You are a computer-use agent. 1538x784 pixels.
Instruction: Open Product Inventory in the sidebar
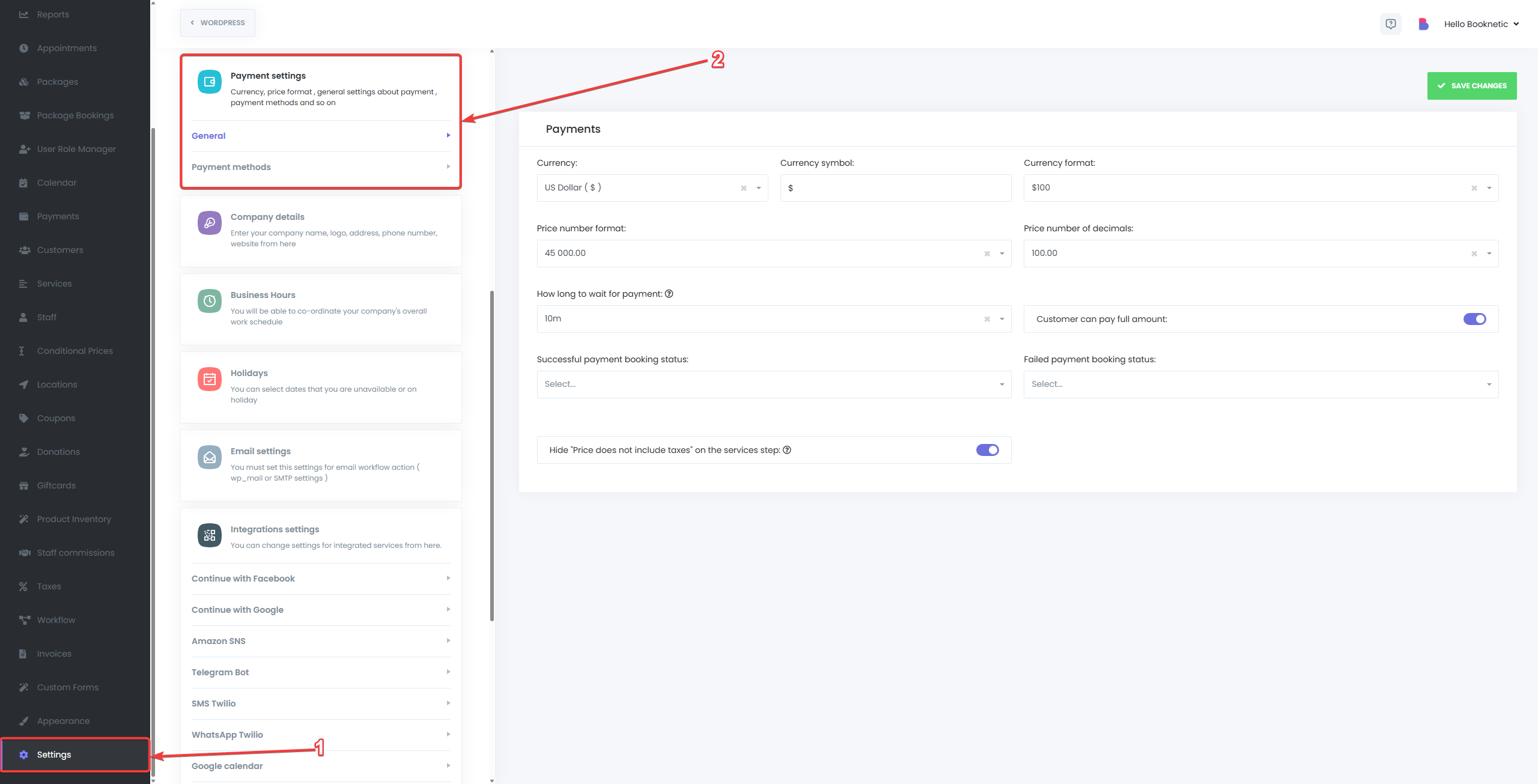pyautogui.click(x=75, y=519)
